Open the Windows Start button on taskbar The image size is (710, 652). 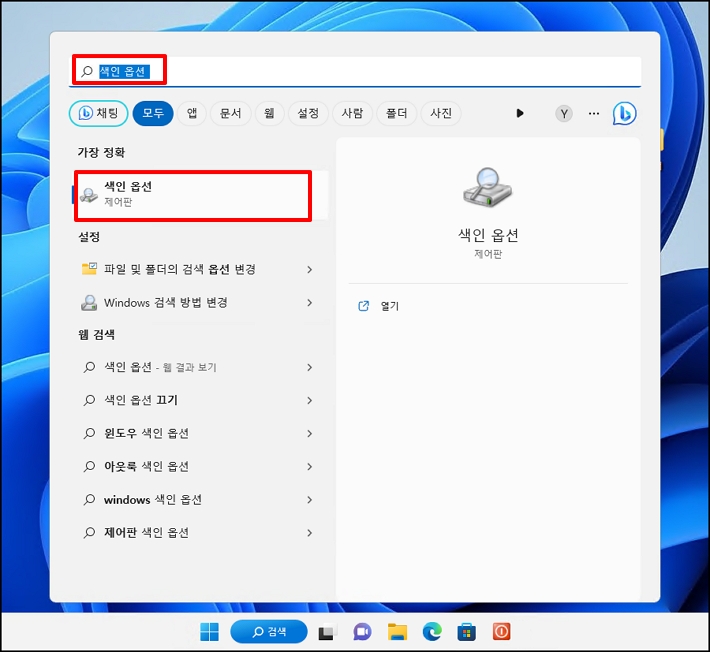tap(209, 632)
